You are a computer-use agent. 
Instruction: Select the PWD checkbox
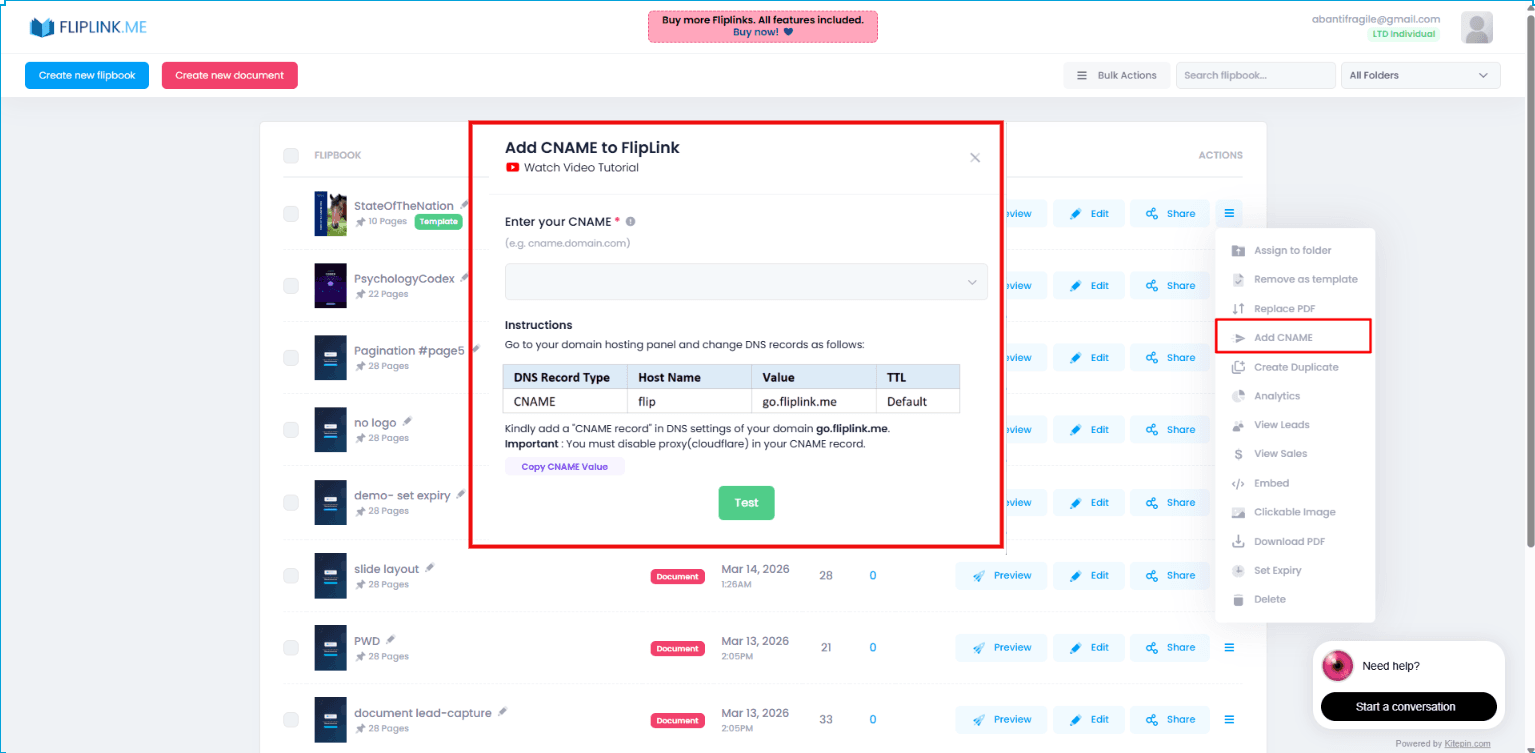291,647
